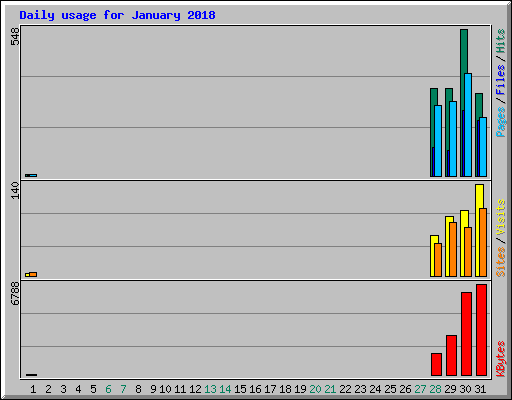This screenshot has width=512, height=400.
Task: Click day 29 on the x-axis
Action: 450,389
